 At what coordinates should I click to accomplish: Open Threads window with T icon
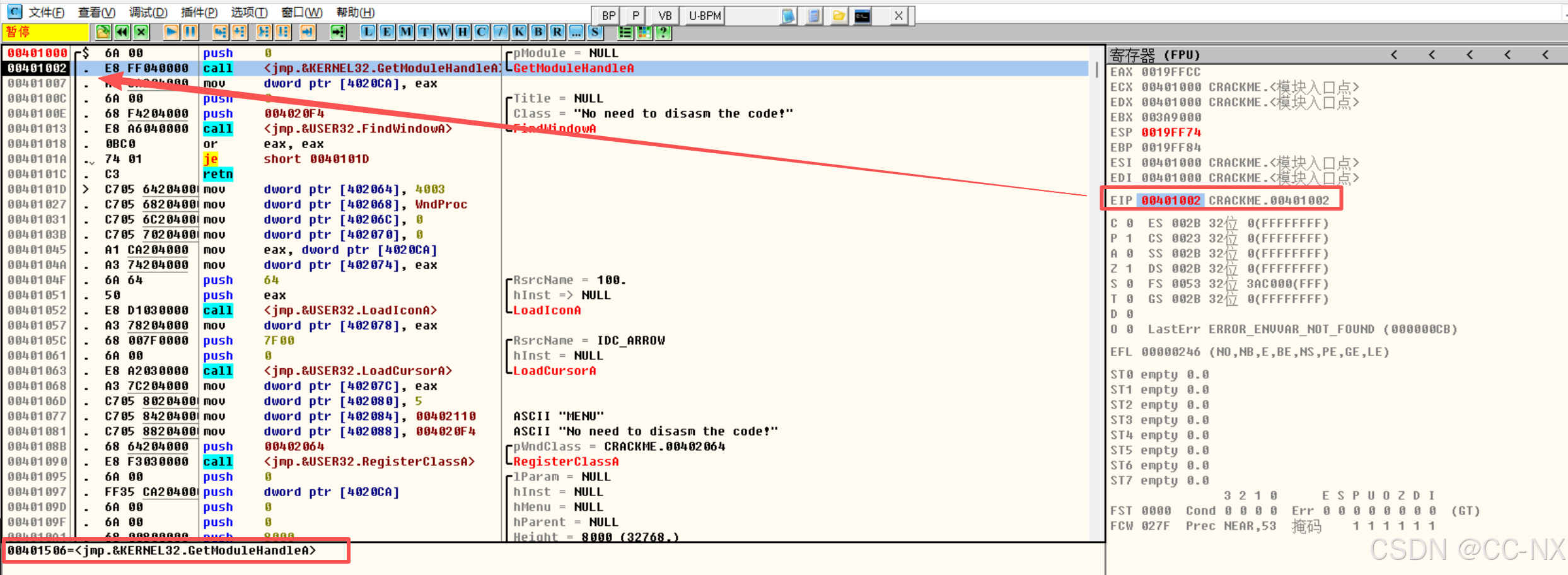[425, 32]
